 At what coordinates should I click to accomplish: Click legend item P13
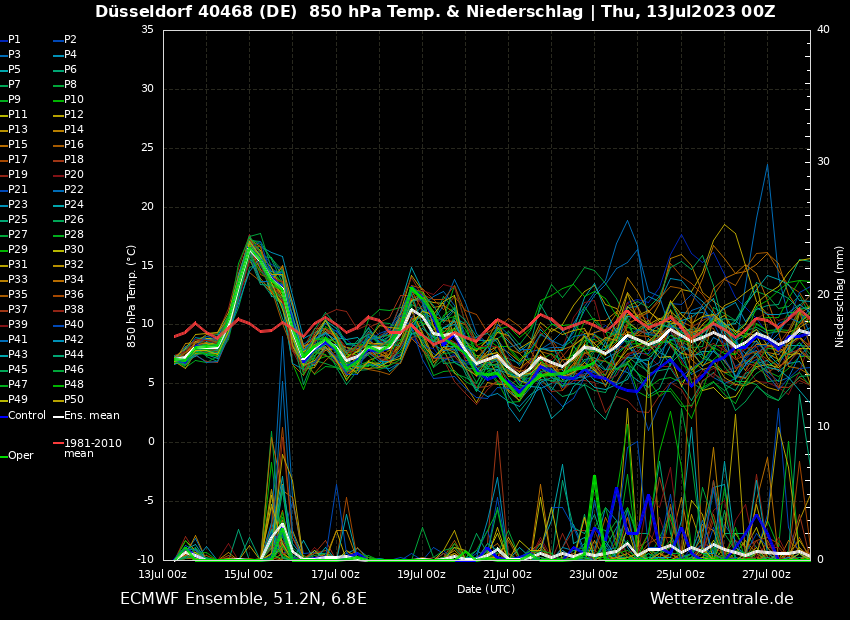point(18,130)
